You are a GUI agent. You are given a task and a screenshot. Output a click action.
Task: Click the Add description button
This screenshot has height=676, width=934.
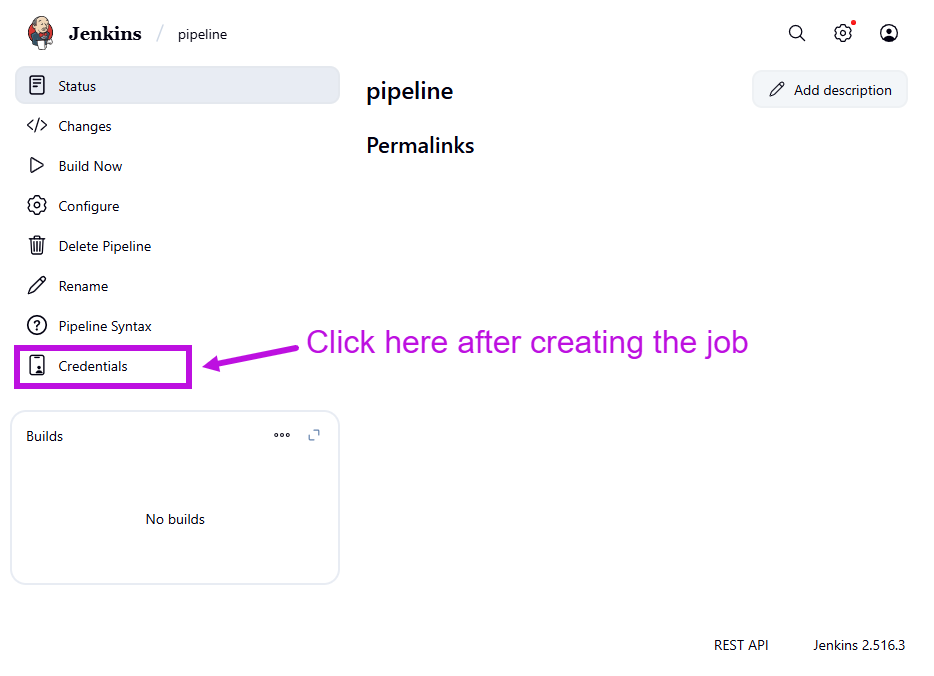tap(830, 90)
